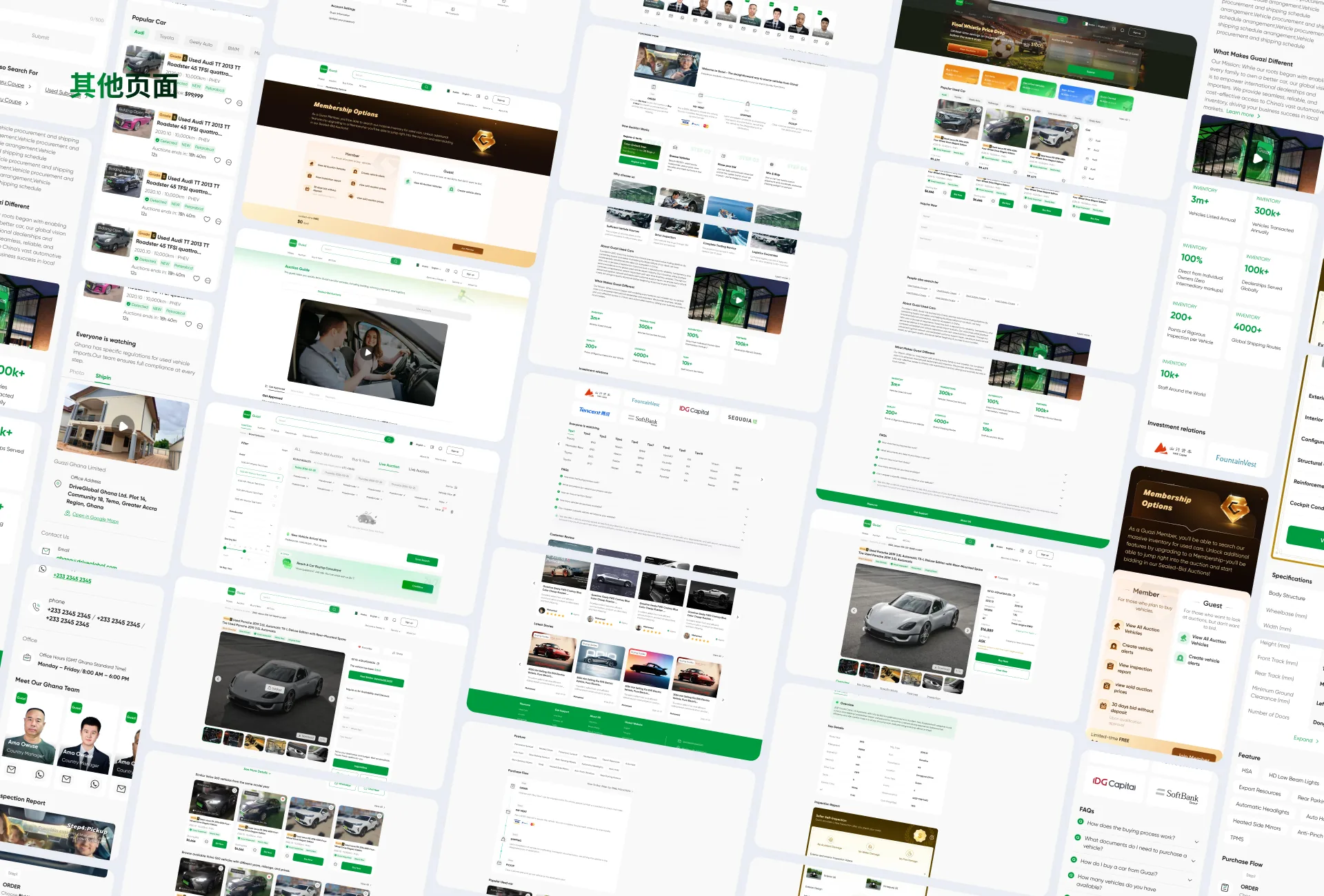Select the TPMS feature chip
The image size is (1324, 896).
1237,838
